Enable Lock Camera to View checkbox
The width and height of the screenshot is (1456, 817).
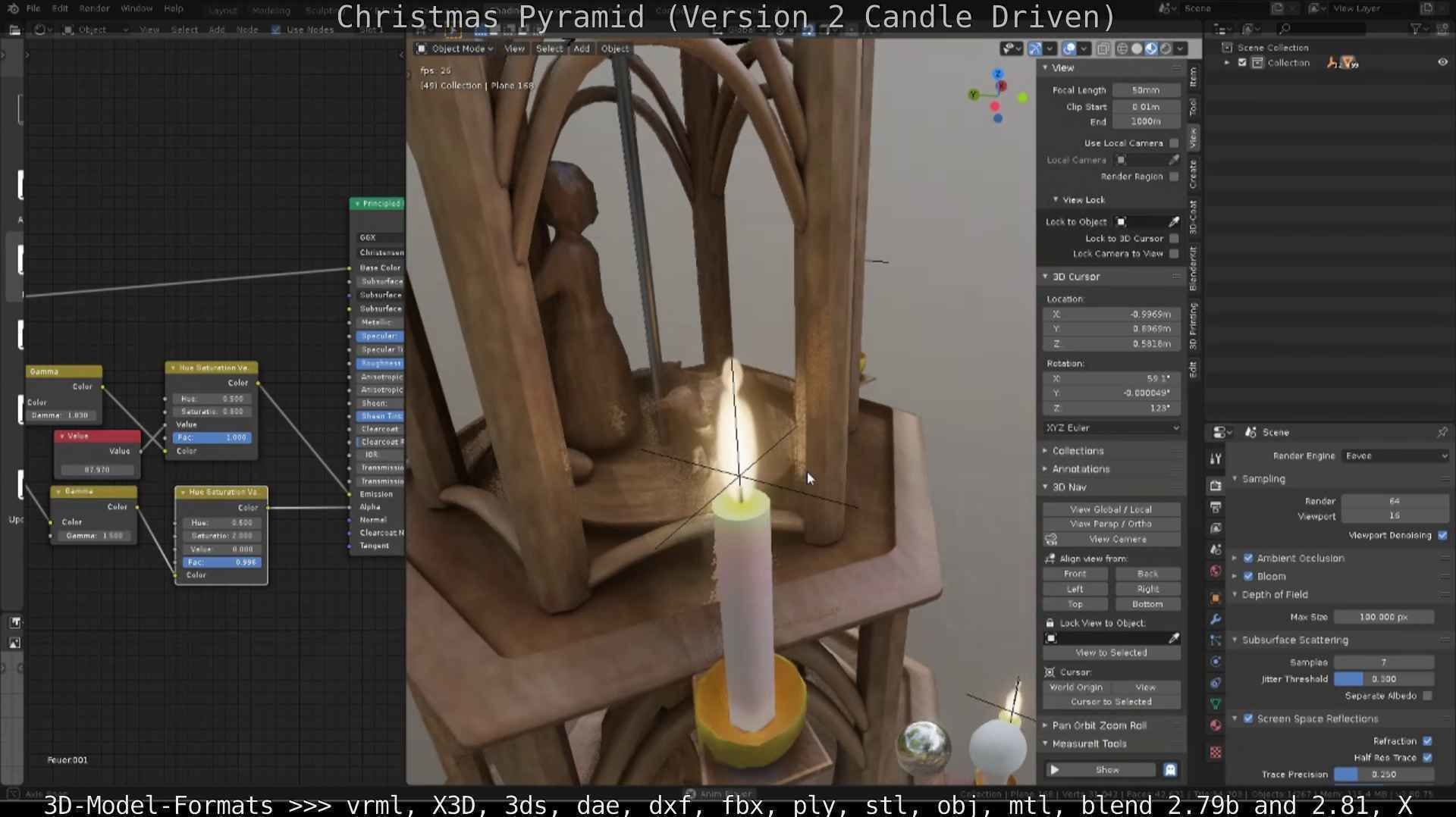coord(1174,254)
